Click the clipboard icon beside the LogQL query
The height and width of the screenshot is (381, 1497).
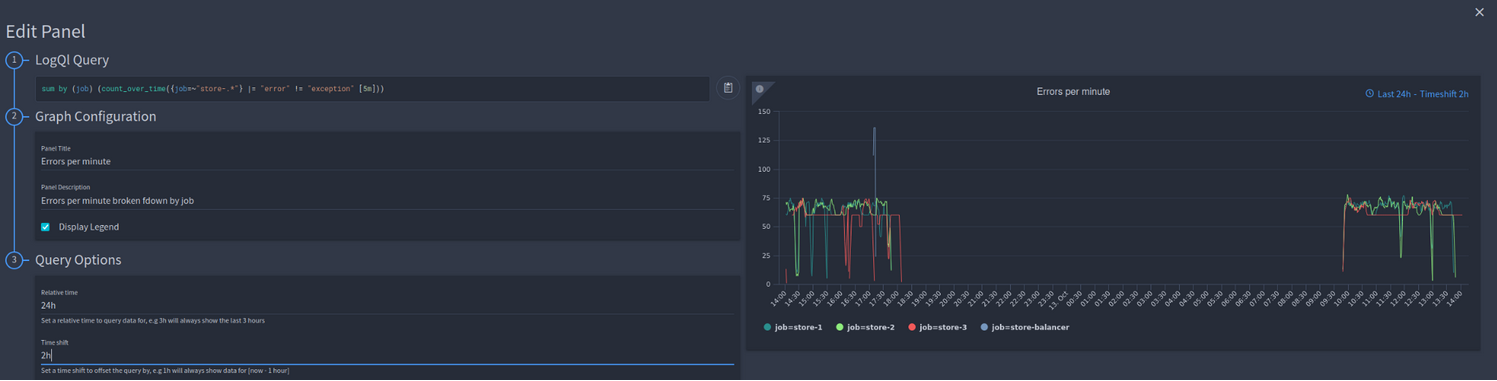pyautogui.click(x=728, y=88)
